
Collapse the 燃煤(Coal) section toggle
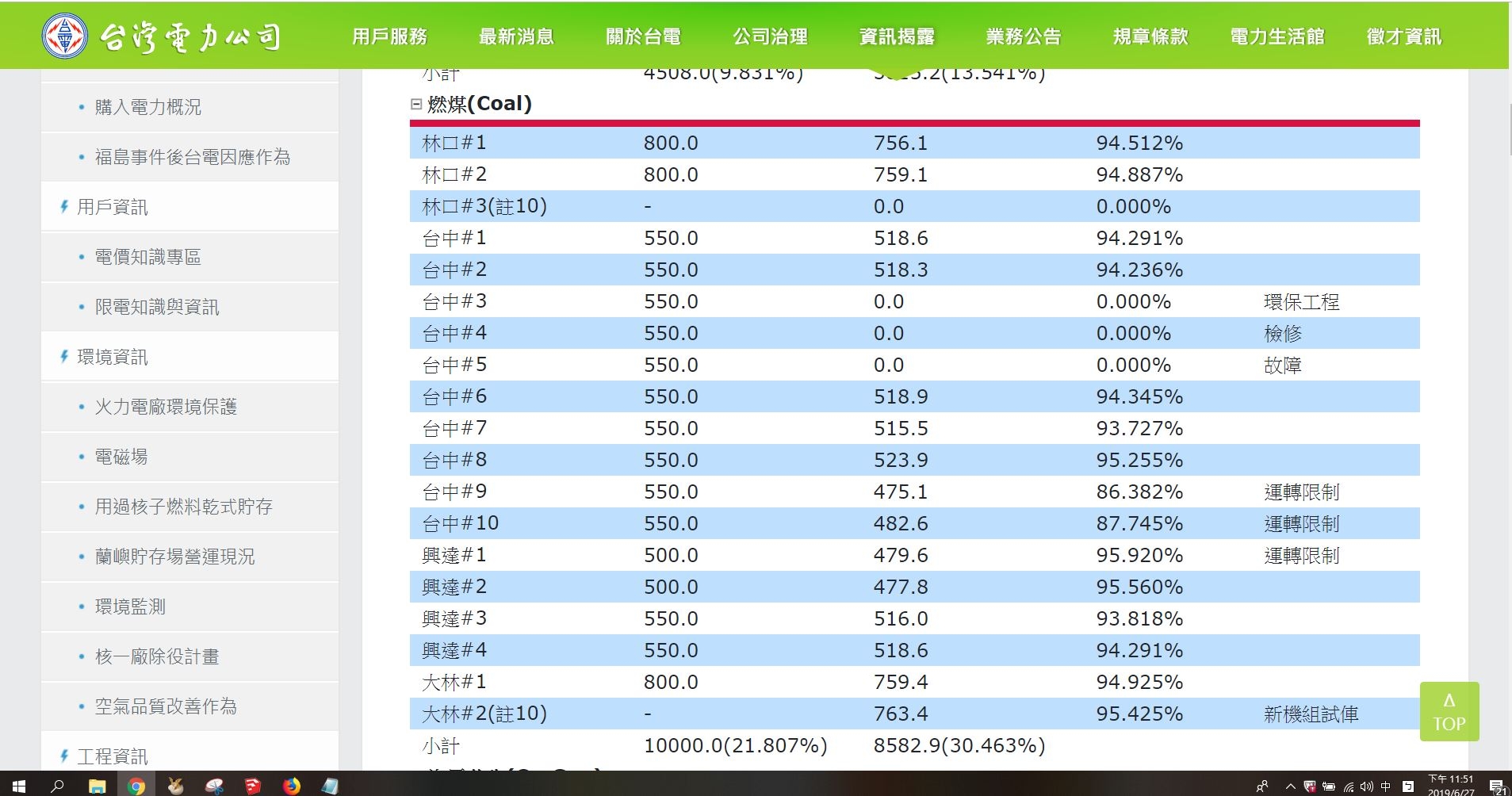[416, 104]
